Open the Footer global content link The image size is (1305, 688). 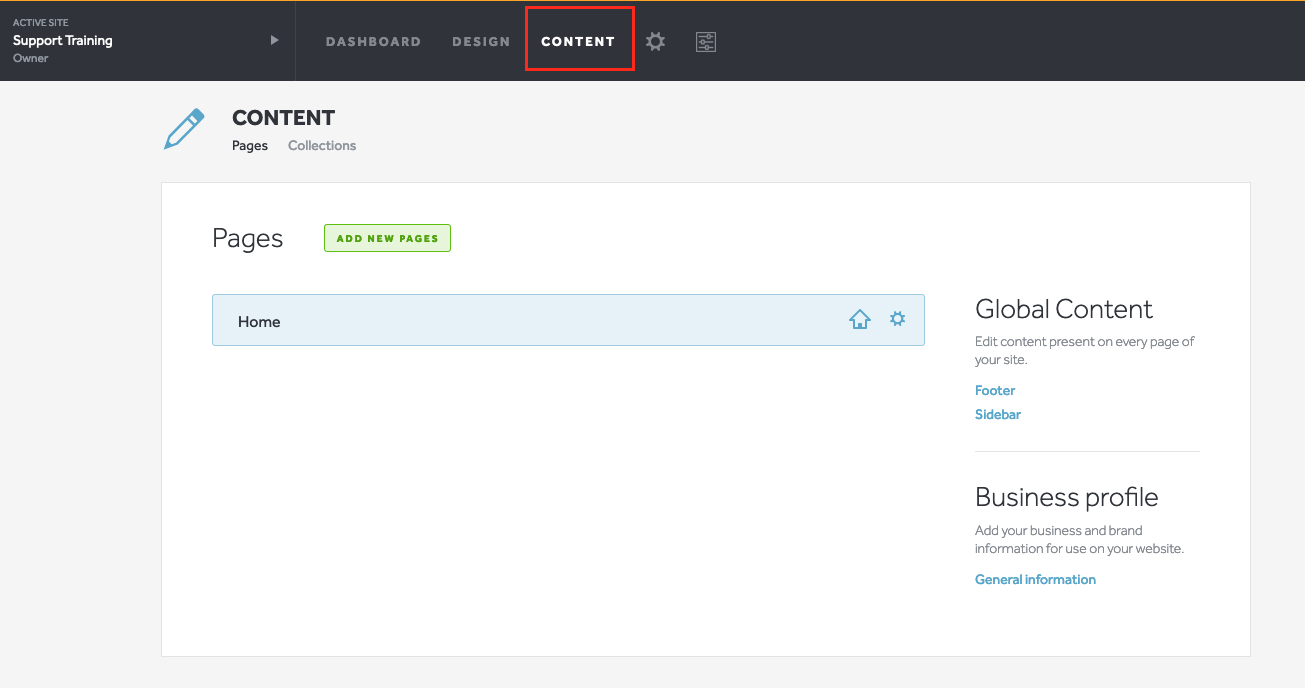(x=995, y=391)
